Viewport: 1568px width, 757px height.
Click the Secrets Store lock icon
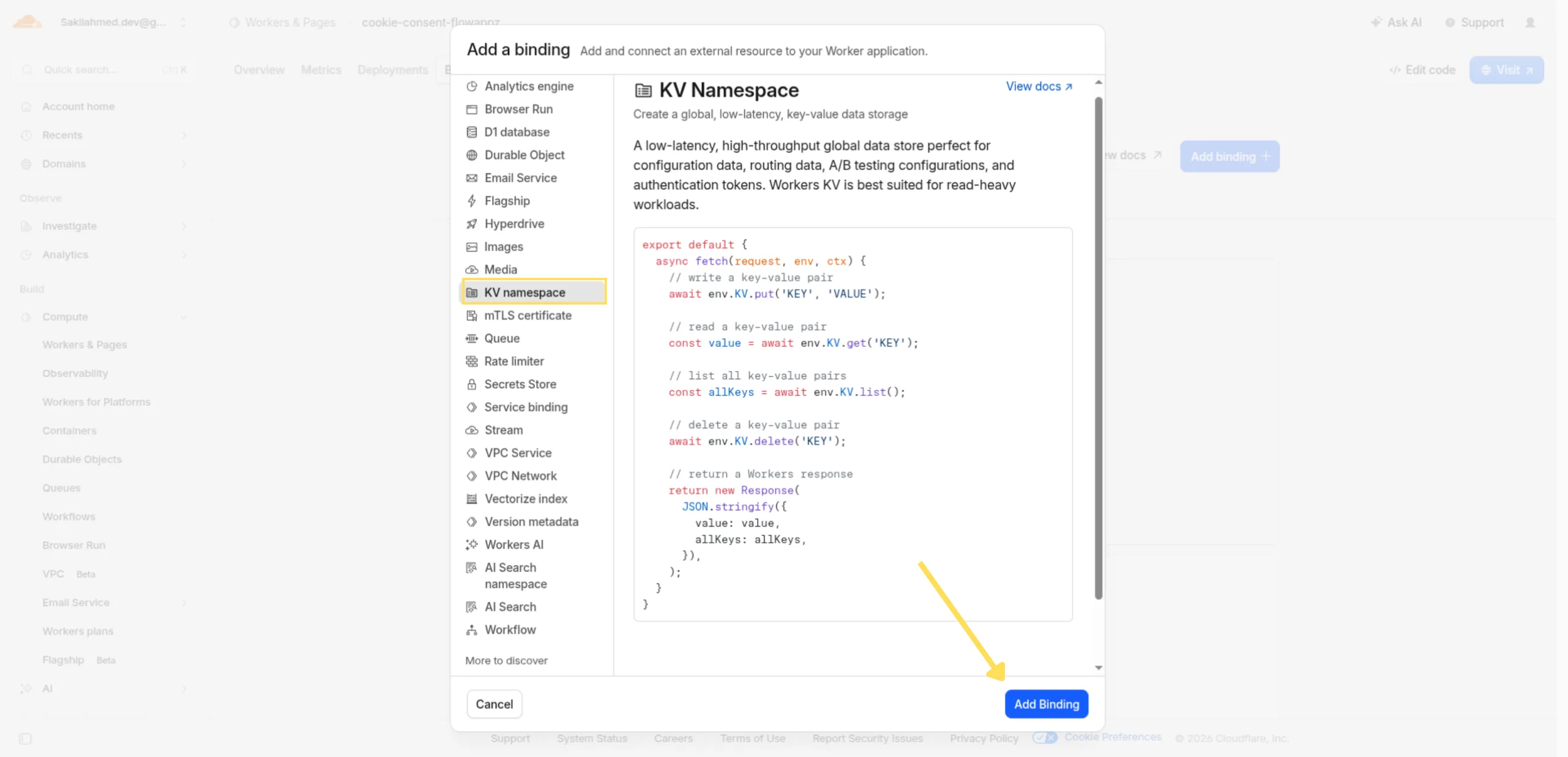click(471, 384)
